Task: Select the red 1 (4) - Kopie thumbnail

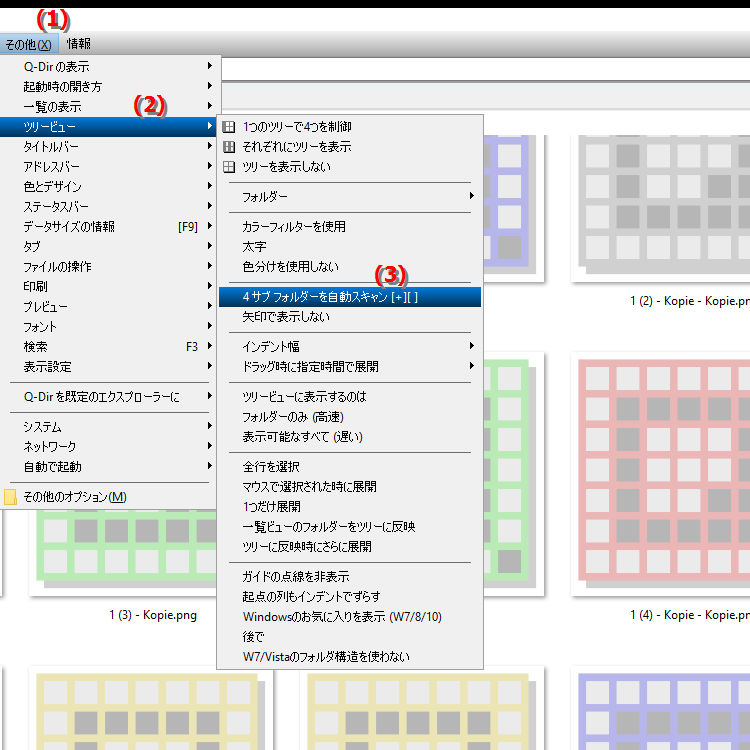Action: tap(661, 474)
